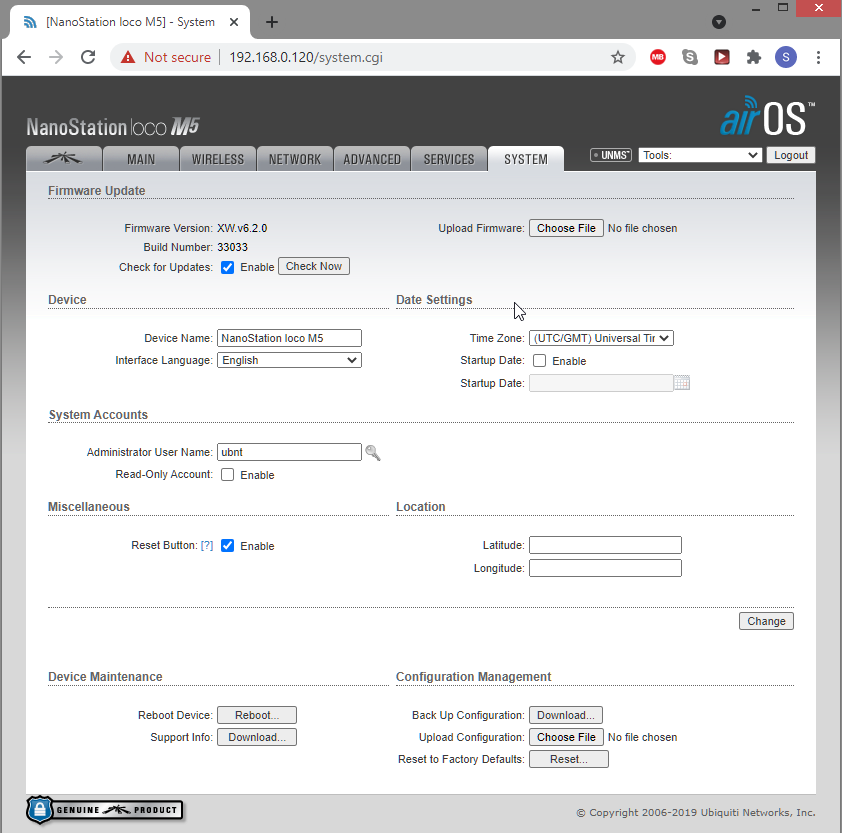Click the Genuine Product badge
The width and height of the screenshot is (842, 833).
point(105,810)
